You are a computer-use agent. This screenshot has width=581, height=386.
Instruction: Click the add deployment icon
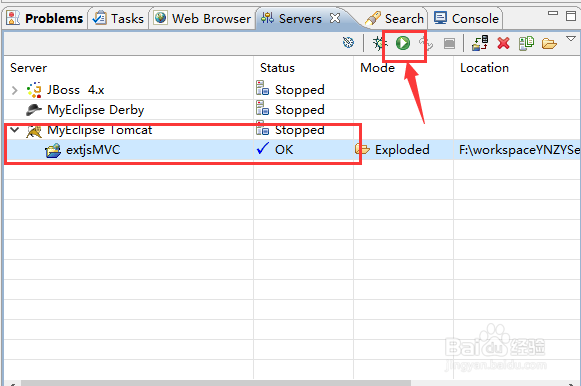point(480,43)
